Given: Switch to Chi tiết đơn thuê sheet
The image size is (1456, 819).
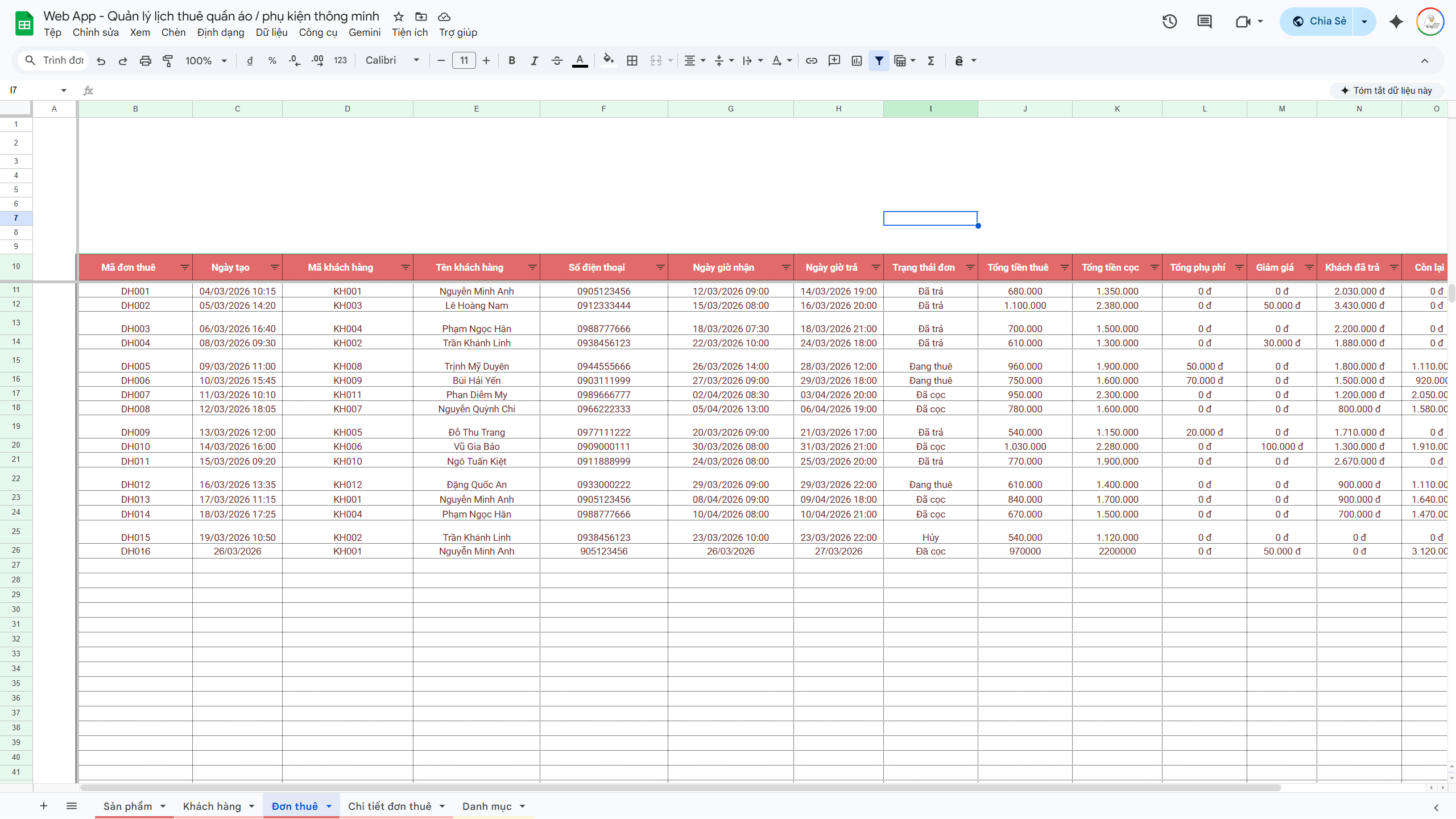Looking at the screenshot, I should [x=390, y=806].
